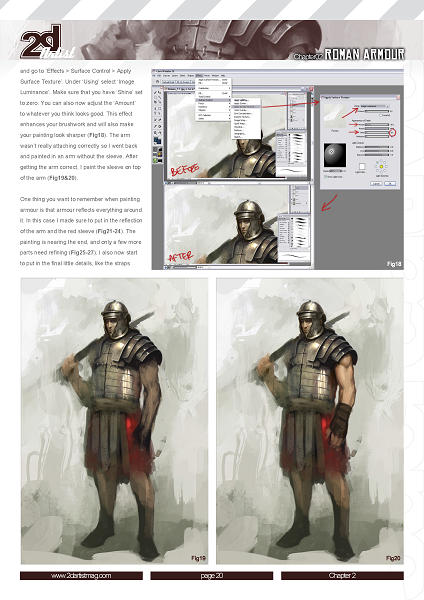This screenshot has height=600, width=424.
Task: Click the Light Color white swatch
Action: (362, 166)
